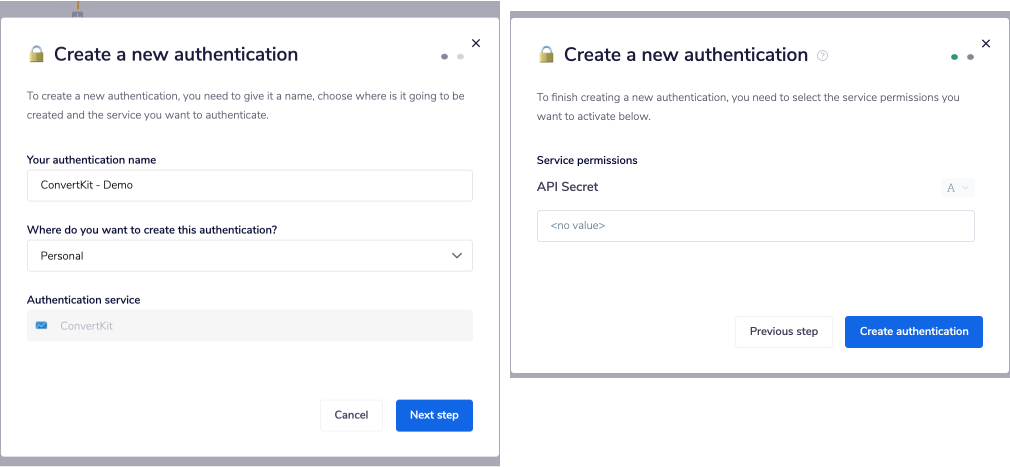Click the lock icon in the Service permissions dialog
Image resolution: width=1010 pixels, height=467 pixels.
546,55
